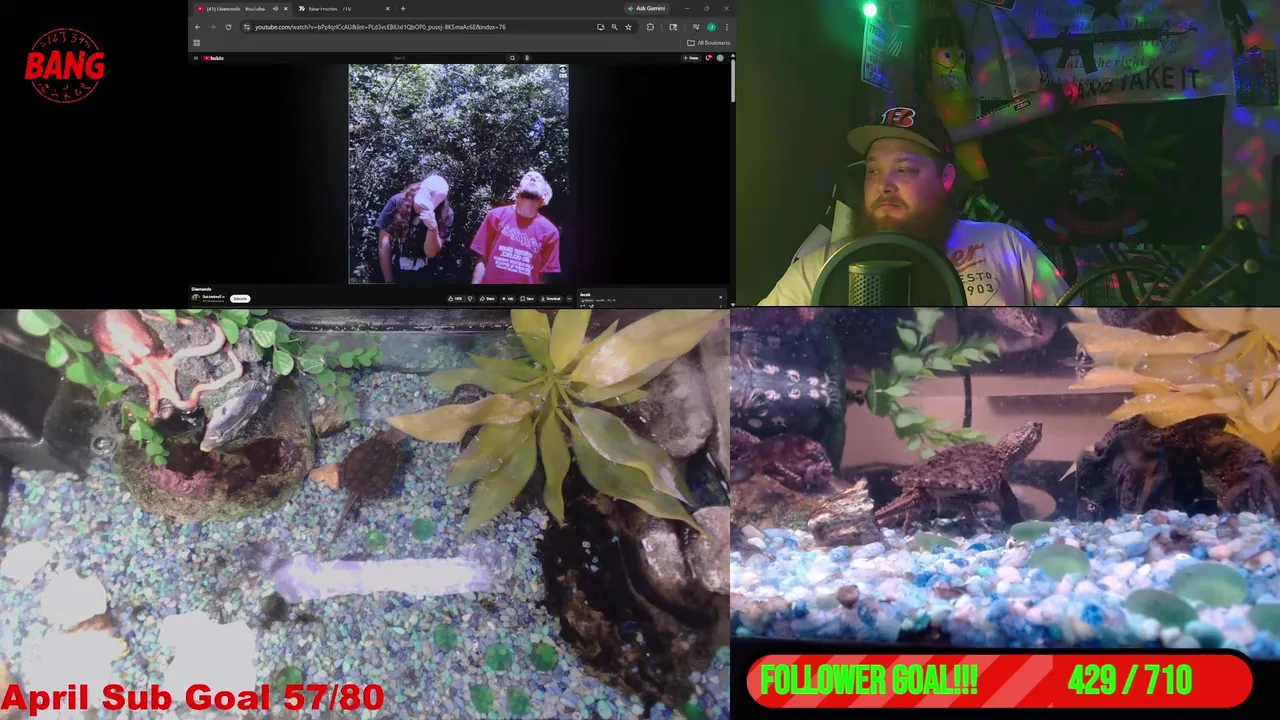Click the YouTube search magnifier button
The image size is (1280, 720).
click(512, 58)
